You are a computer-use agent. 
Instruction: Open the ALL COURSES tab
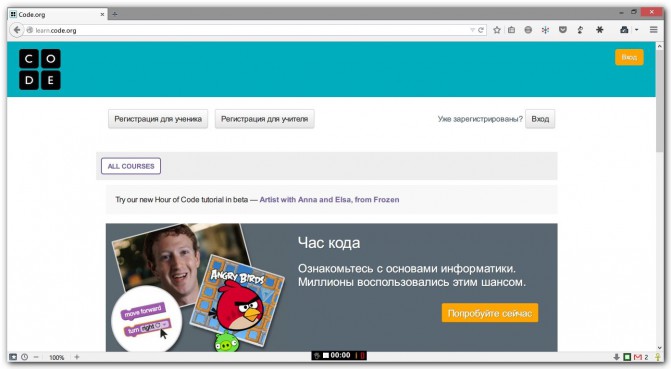coord(131,166)
